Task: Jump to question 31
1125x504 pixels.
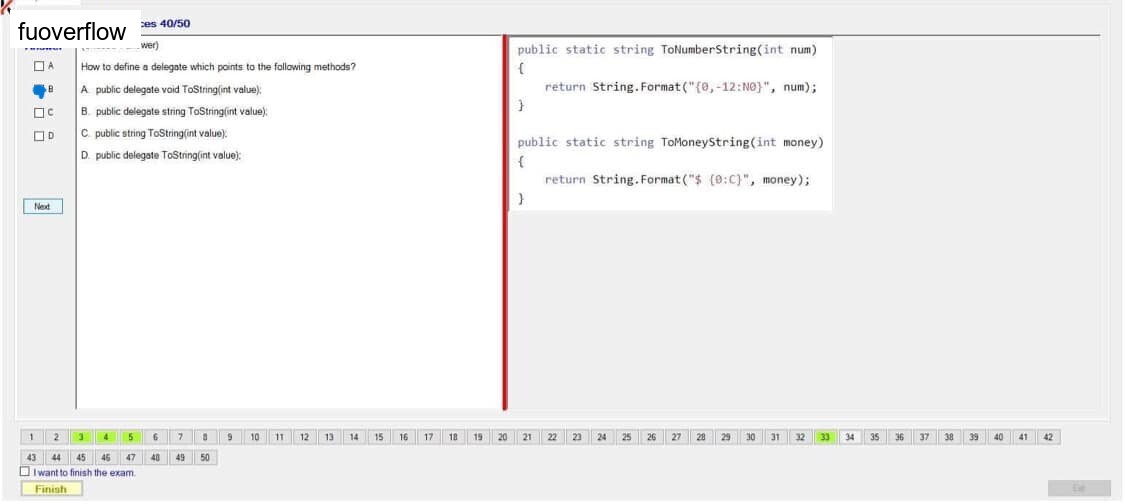Action: pyautogui.click(x=776, y=437)
